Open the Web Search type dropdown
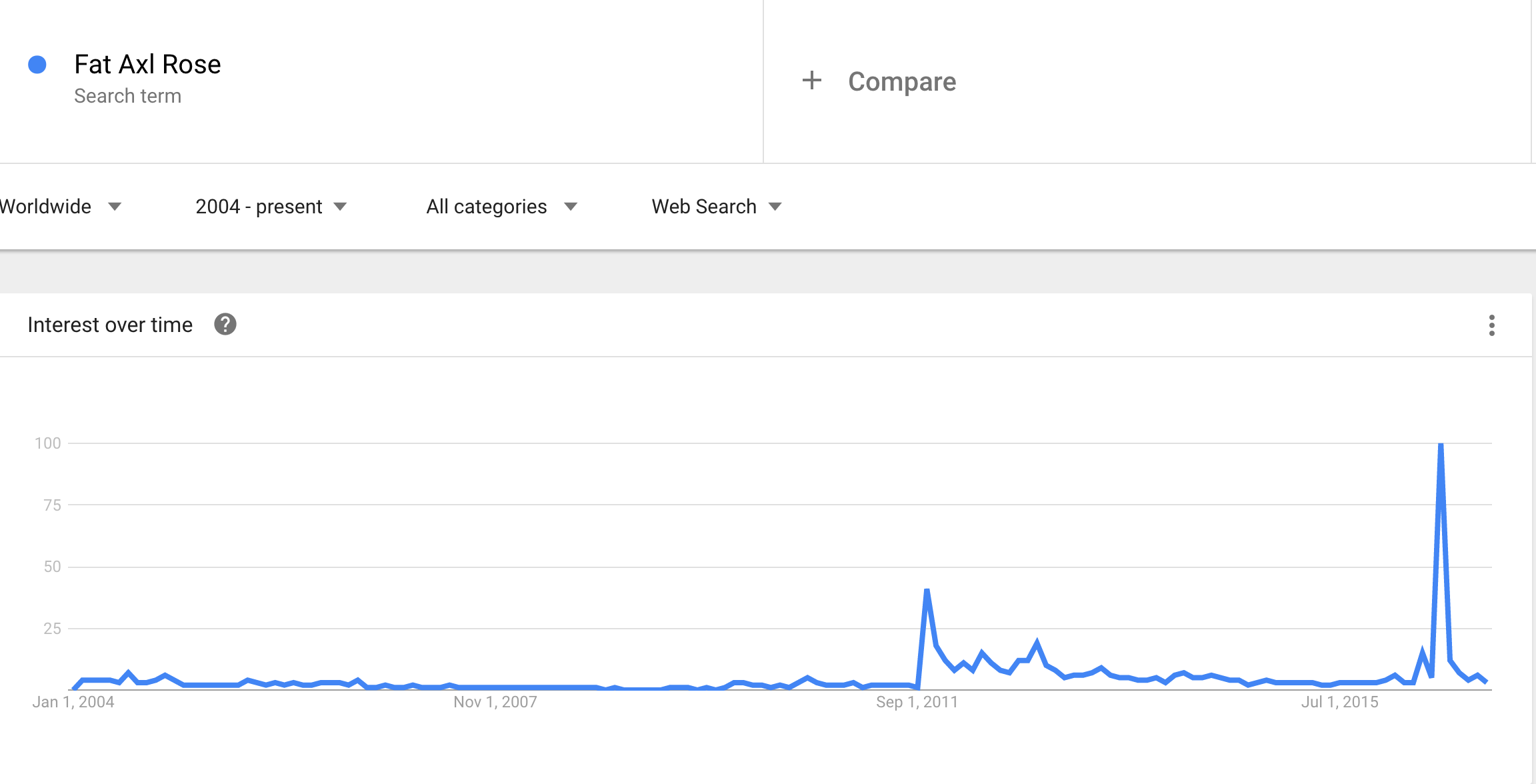 pyautogui.click(x=716, y=207)
